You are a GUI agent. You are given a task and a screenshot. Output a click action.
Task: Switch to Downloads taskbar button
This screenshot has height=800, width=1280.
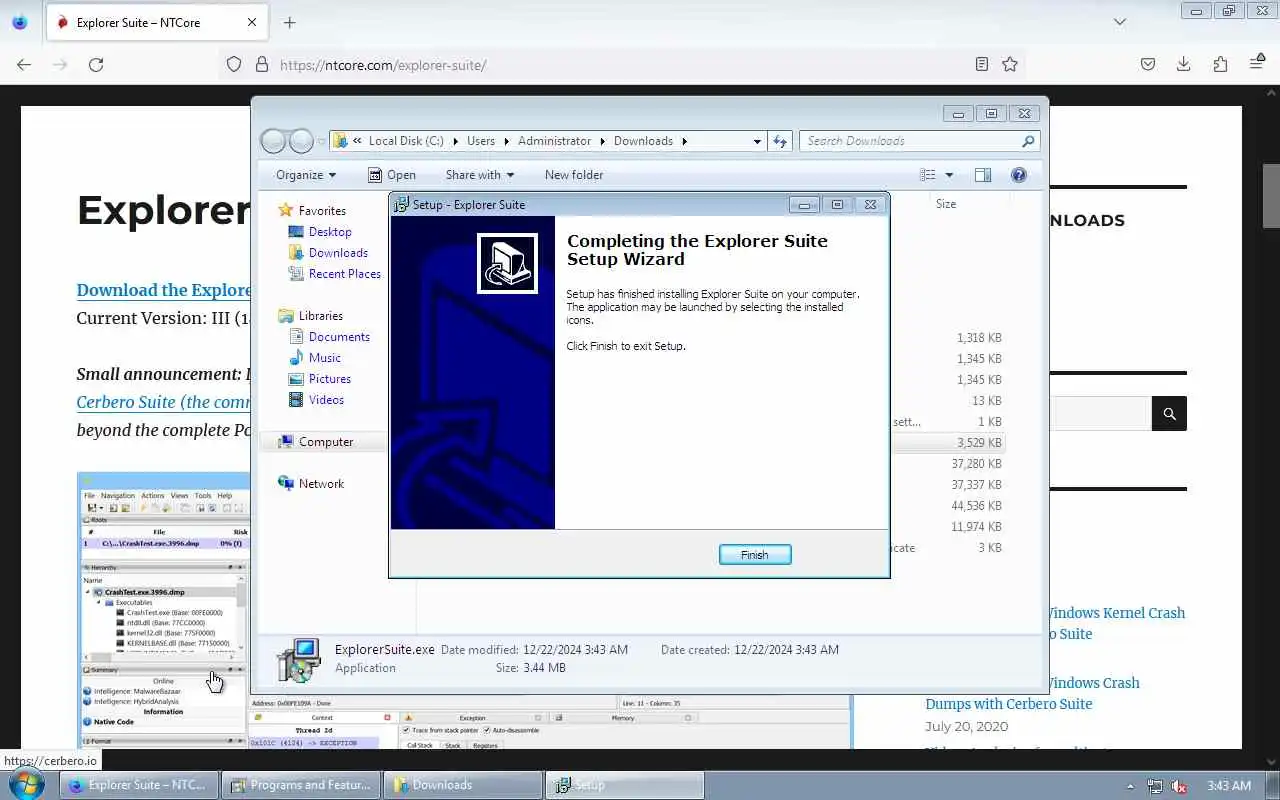(x=462, y=785)
